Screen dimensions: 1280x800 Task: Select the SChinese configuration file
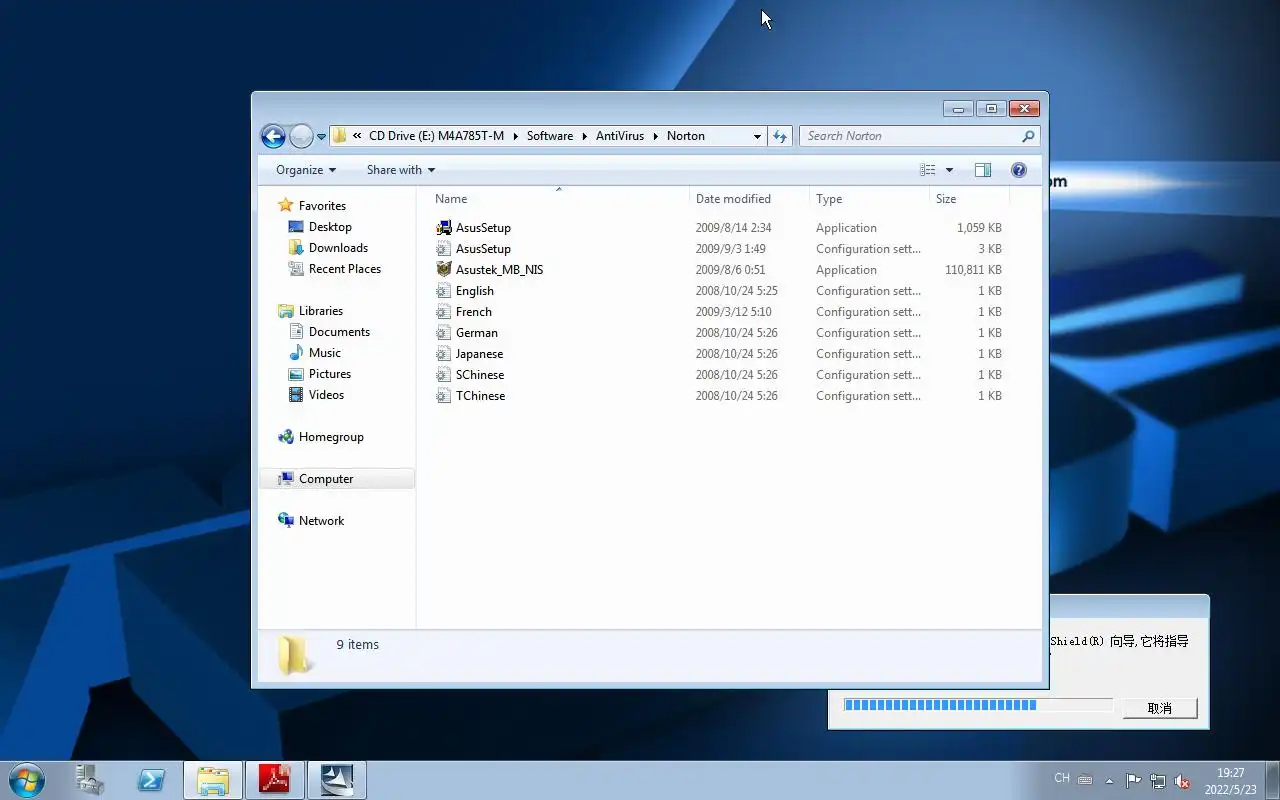(x=480, y=375)
